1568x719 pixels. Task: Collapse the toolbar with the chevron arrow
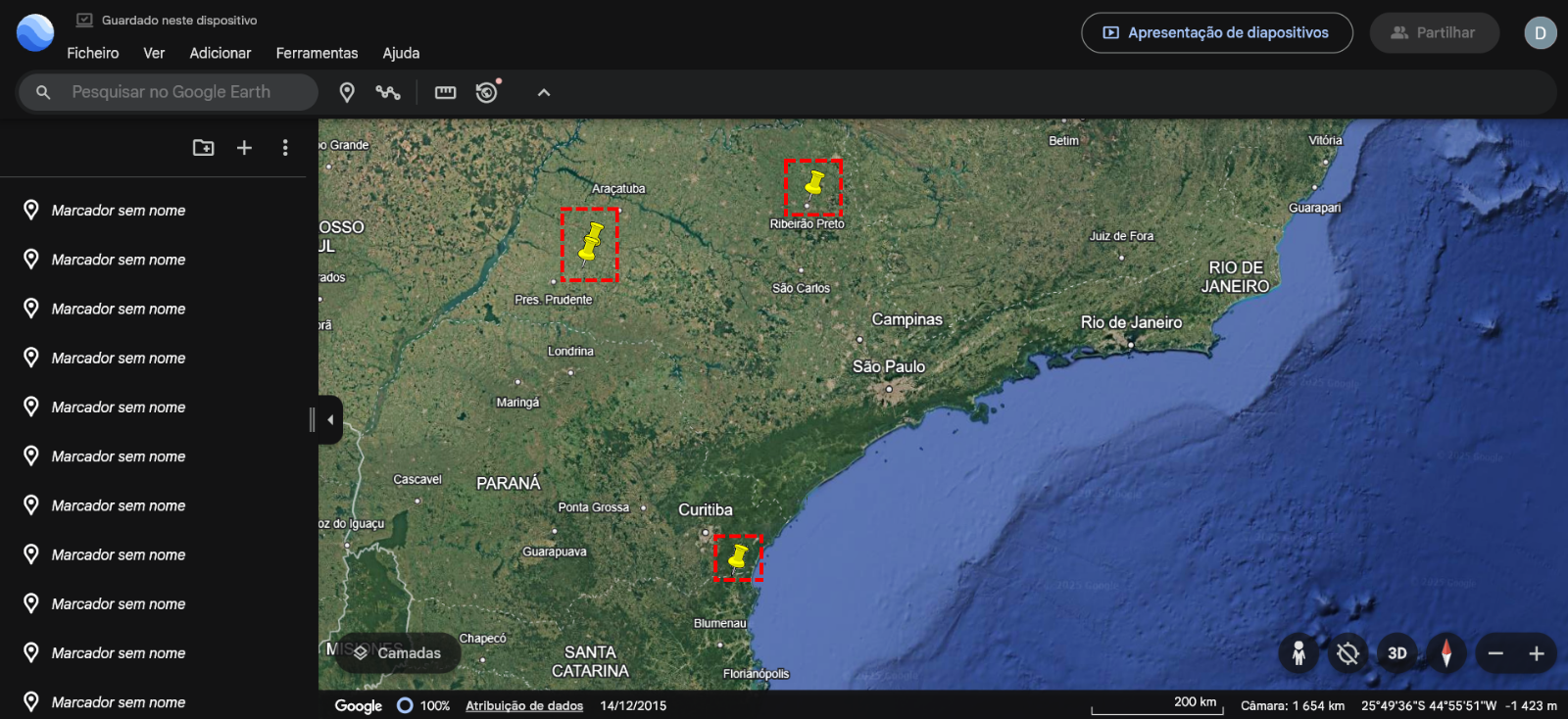544,92
